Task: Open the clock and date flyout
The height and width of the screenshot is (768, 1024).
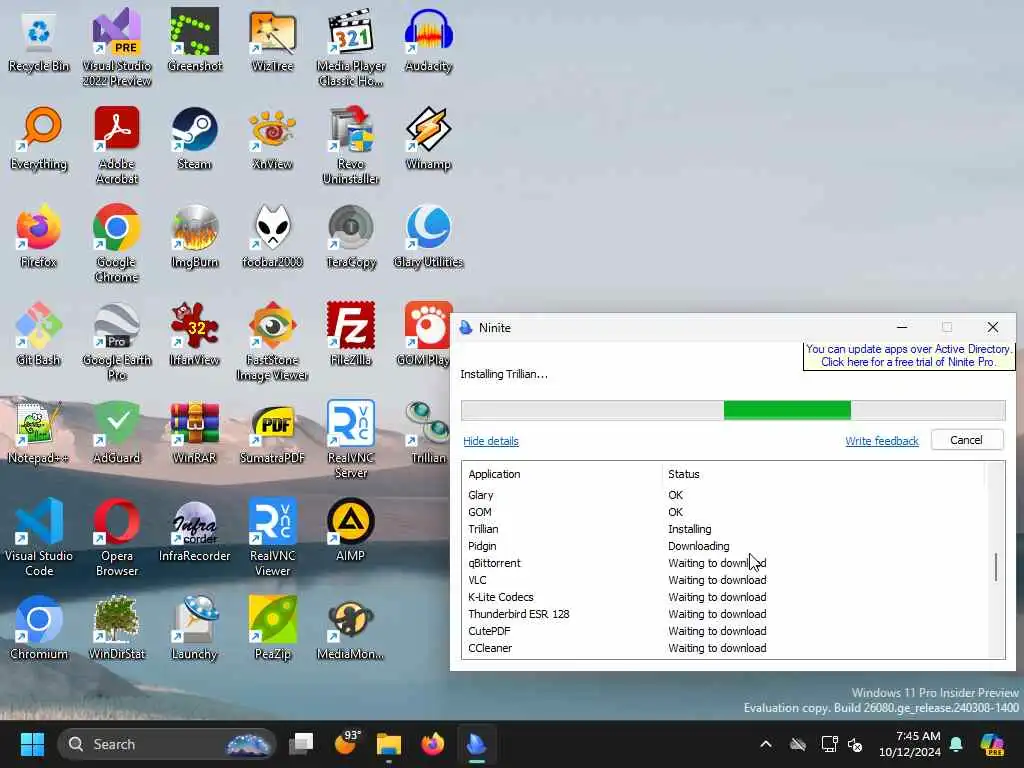Action: 910,744
